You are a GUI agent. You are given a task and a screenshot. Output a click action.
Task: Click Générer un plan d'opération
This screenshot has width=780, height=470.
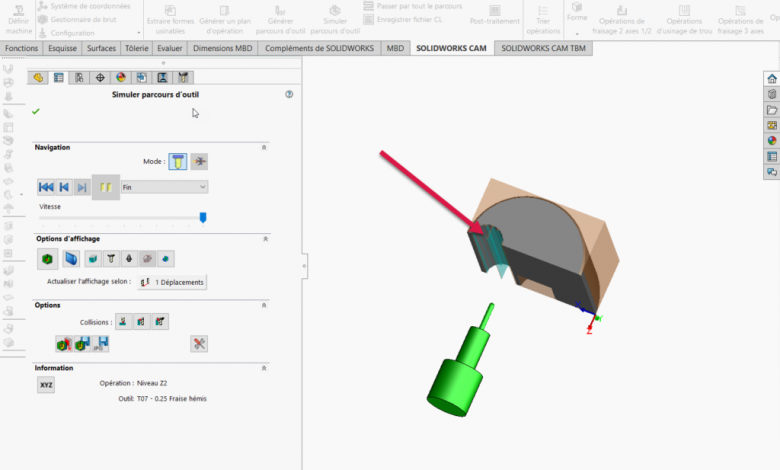pos(225,20)
